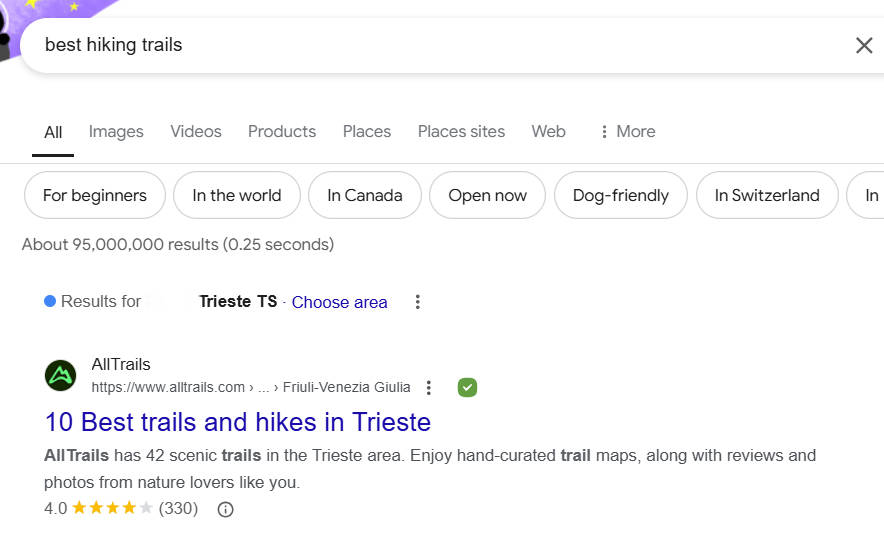Open the three-dot menu beside the AllTrails URL
884x552 pixels.
pos(428,387)
